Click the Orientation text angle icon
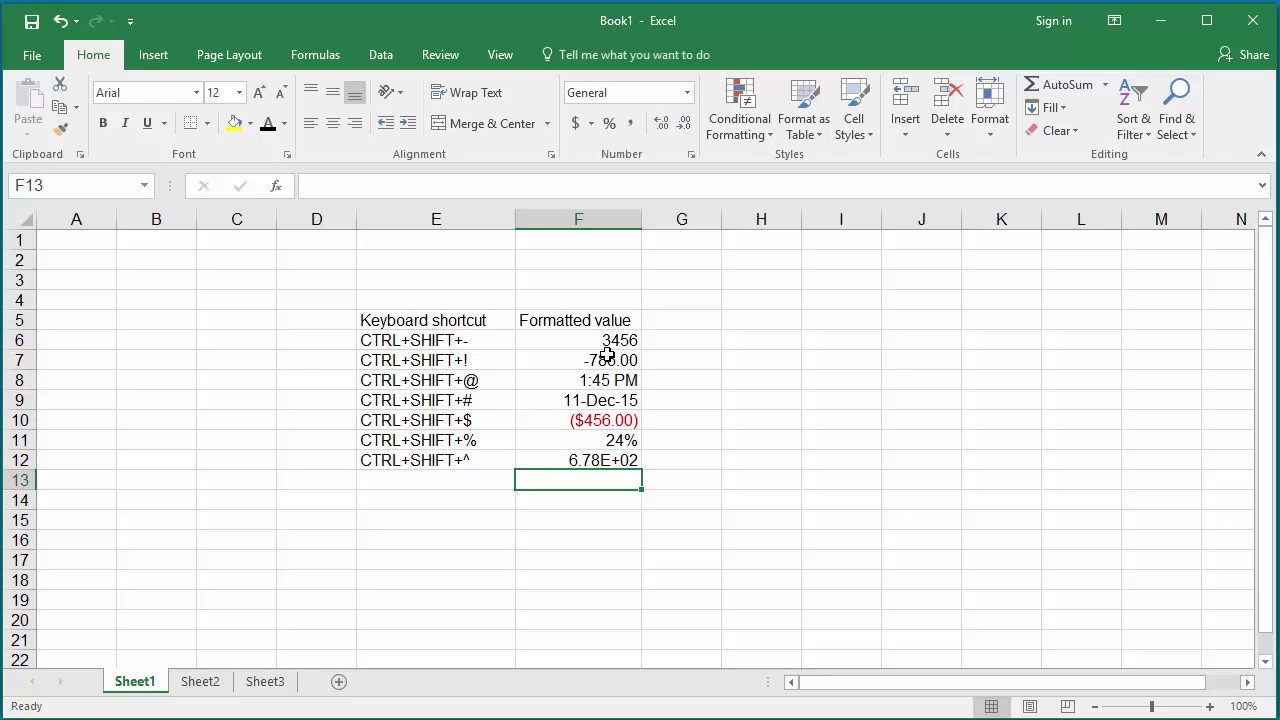 pyautogui.click(x=386, y=93)
